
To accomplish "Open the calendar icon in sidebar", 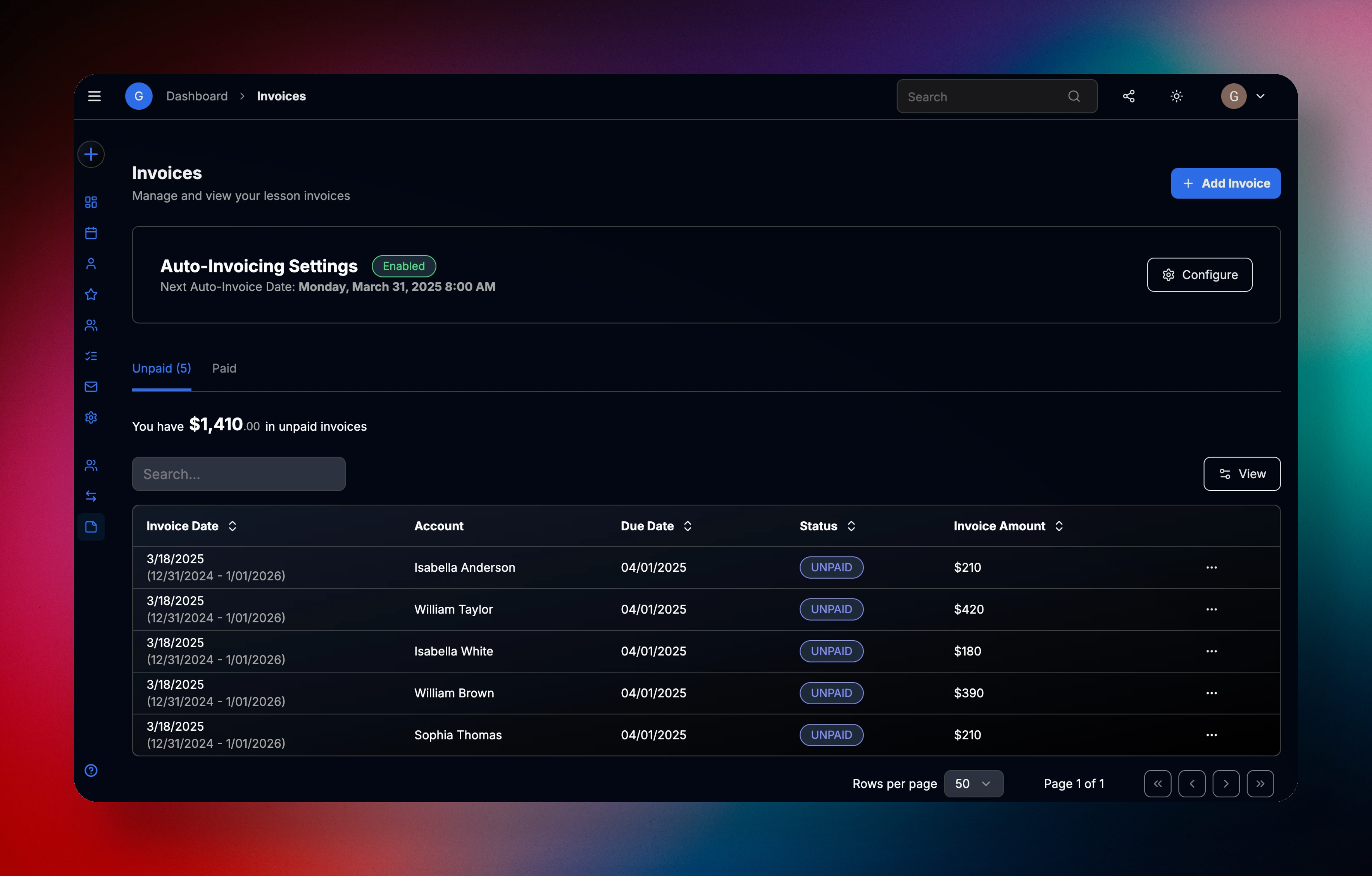I will click(x=91, y=233).
